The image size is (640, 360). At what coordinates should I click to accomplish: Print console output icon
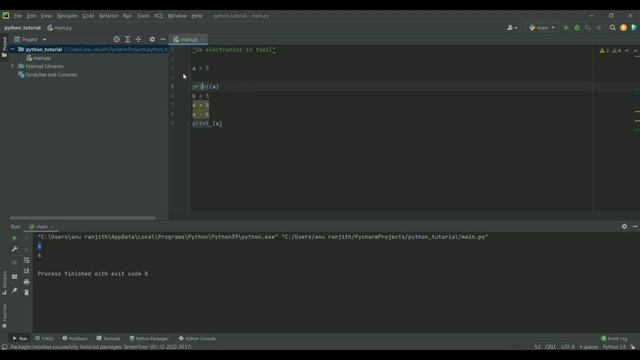(27, 282)
